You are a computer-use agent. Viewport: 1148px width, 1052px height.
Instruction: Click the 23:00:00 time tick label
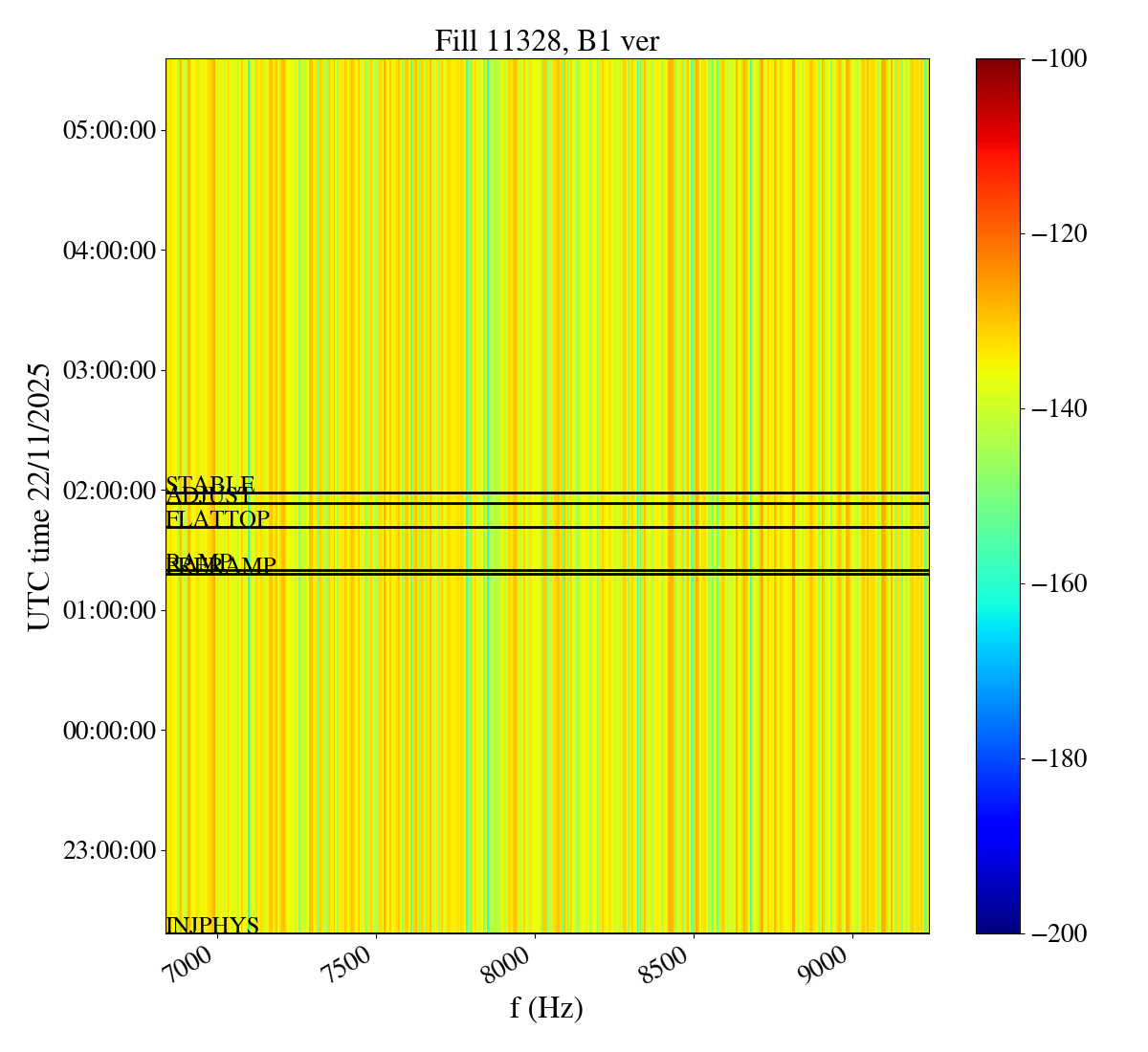click(109, 850)
